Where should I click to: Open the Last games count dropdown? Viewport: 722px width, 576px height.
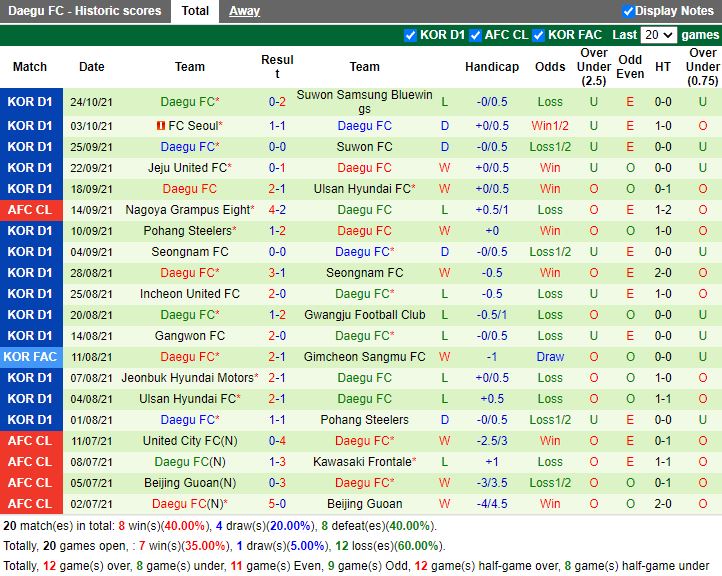click(x=658, y=35)
